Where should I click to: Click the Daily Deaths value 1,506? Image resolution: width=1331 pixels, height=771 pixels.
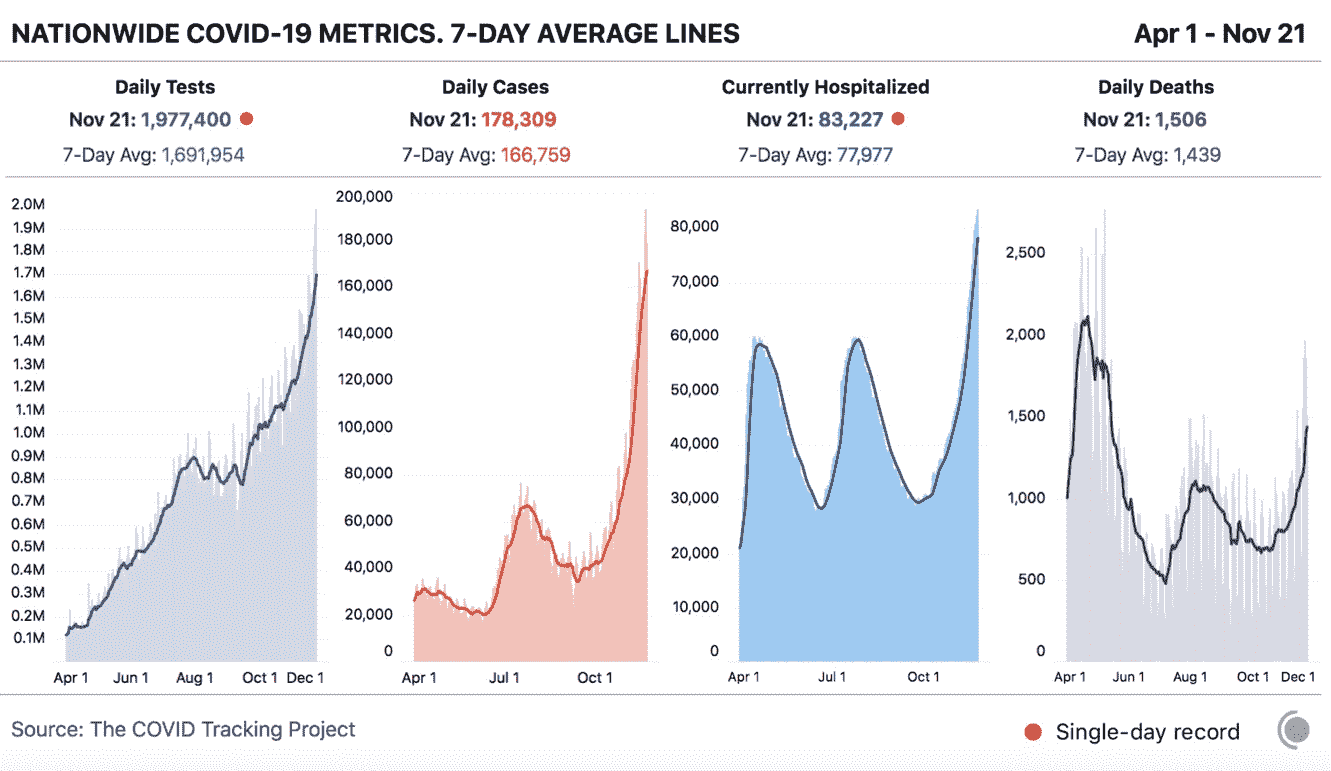click(1180, 120)
